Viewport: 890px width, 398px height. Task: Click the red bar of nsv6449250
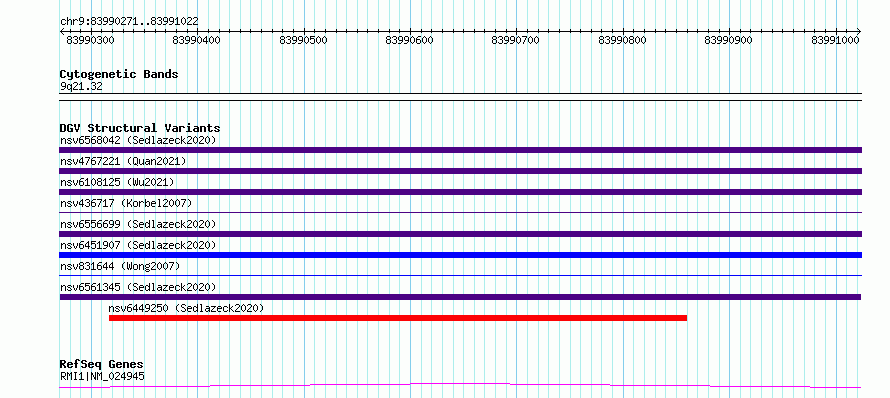pos(398,318)
